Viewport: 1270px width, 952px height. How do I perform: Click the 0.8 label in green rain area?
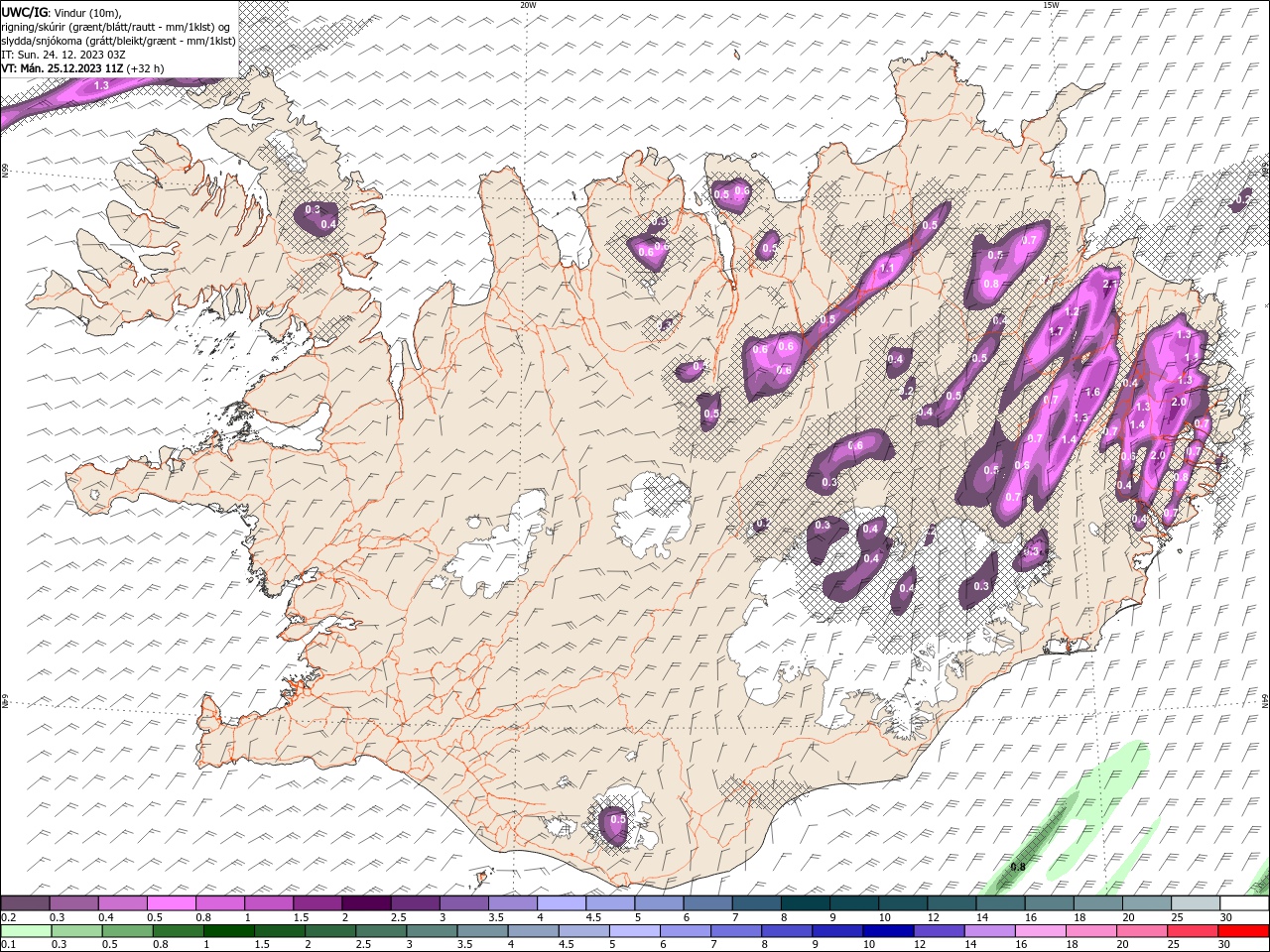click(x=1018, y=867)
